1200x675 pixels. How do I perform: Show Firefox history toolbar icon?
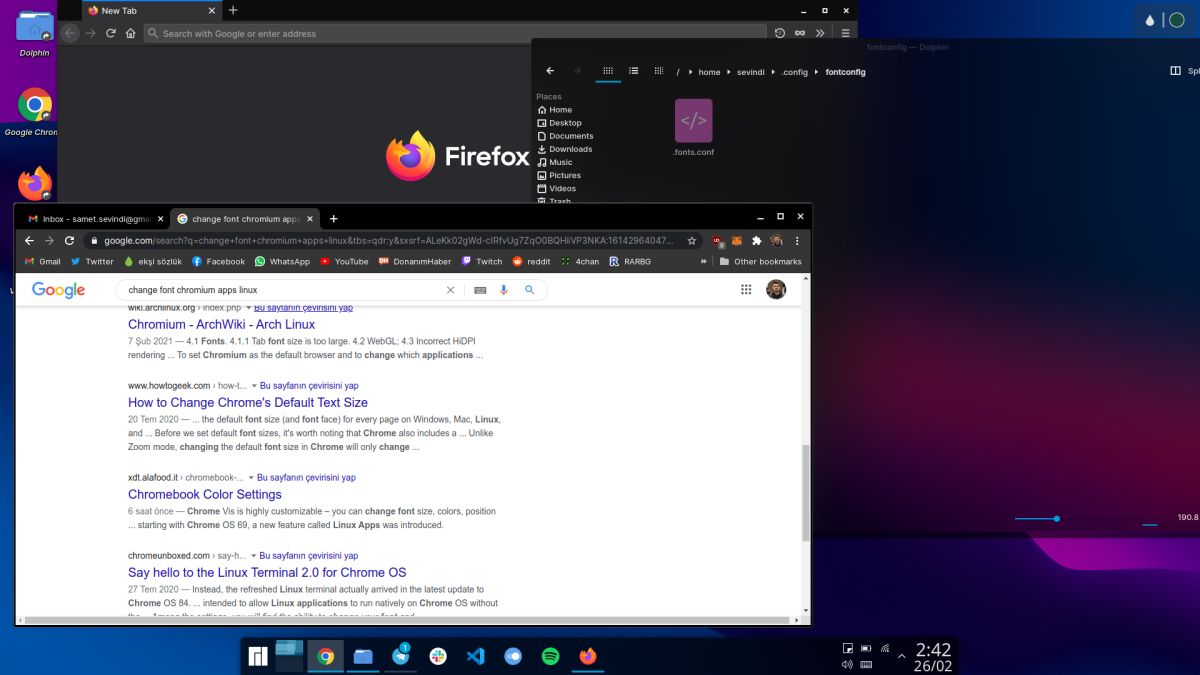780,33
